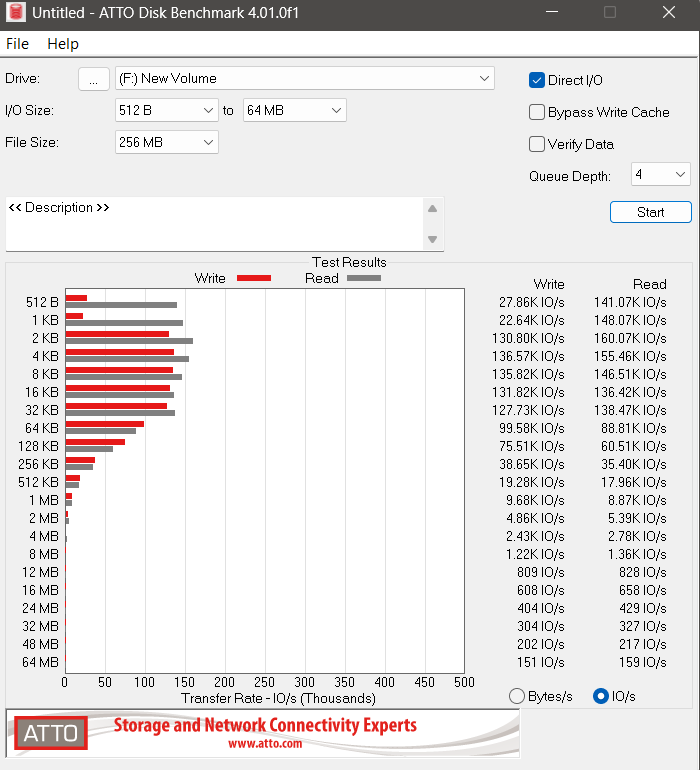Open the Help menu
This screenshot has height=770, width=700.
(63, 44)
